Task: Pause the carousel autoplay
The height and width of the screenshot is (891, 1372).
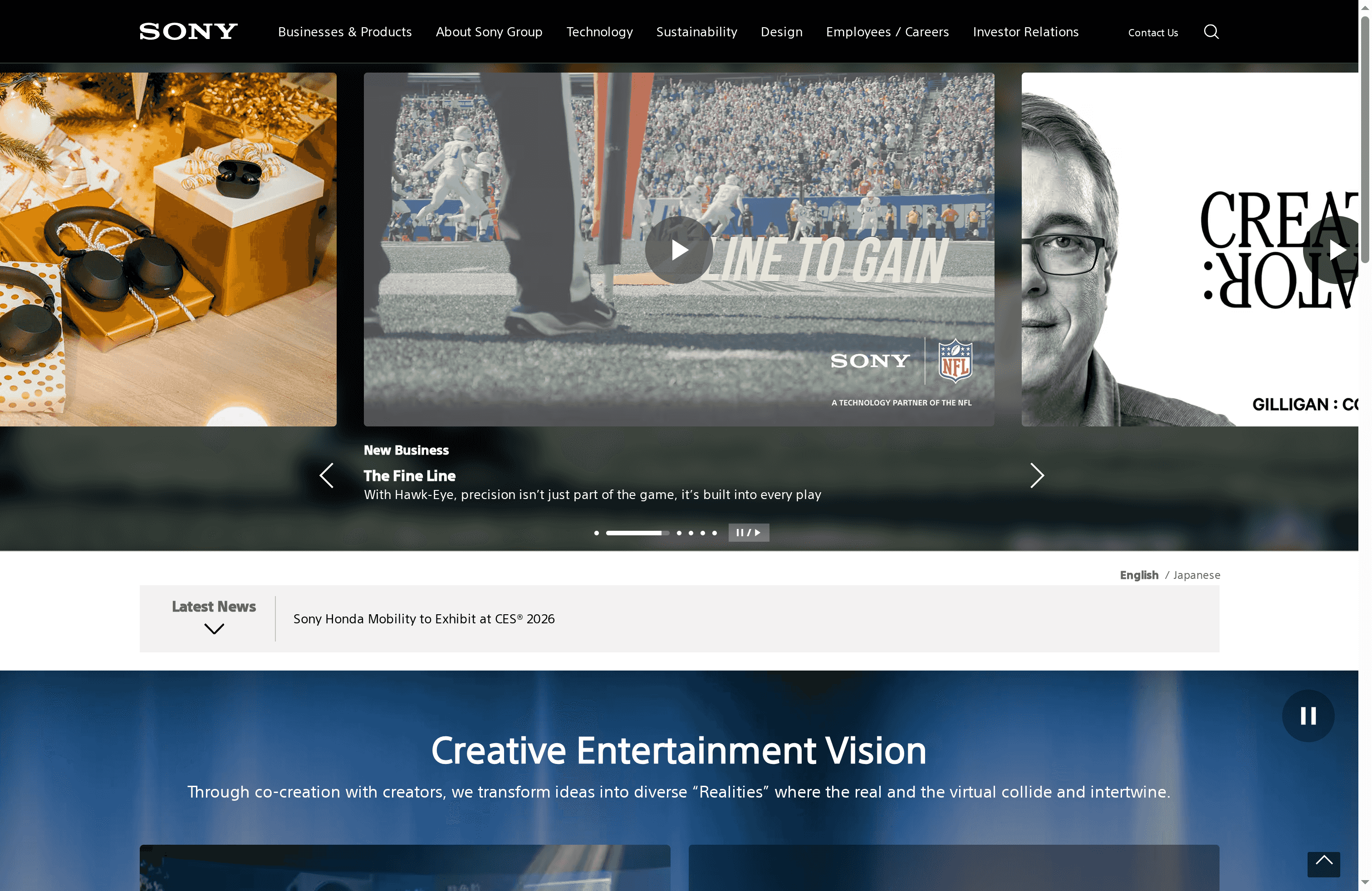Action: coord(741,533)
